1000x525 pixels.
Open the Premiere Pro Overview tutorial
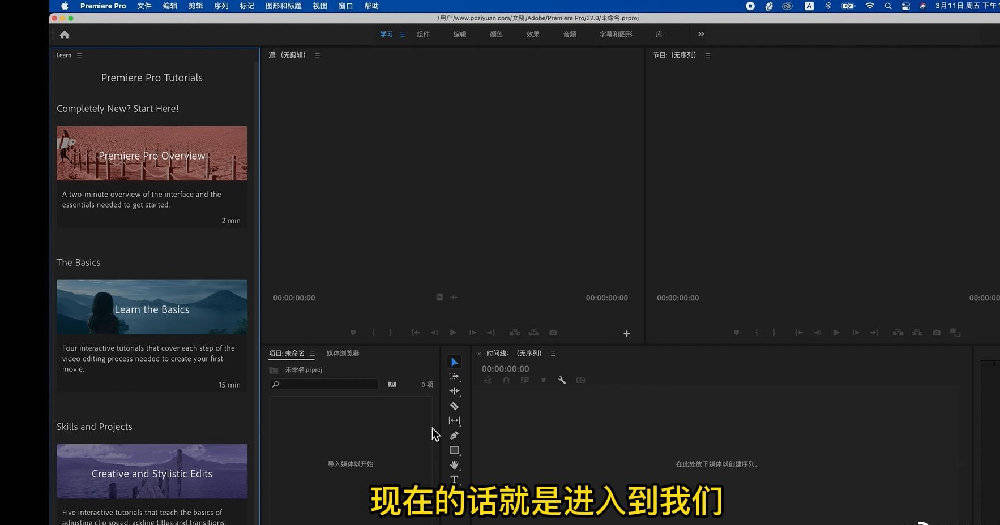[x=152, y=154]
